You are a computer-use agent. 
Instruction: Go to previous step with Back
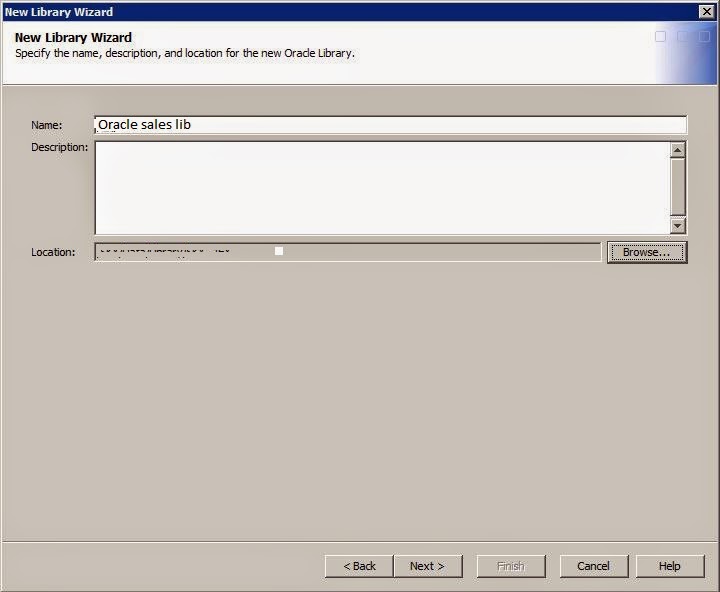point(359,566)
